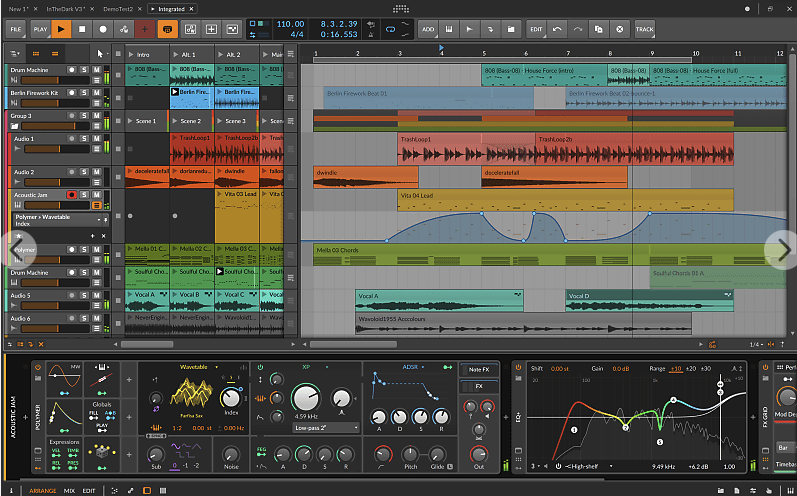
Task: Open the pointer tool dropdown
Action: click(x=102, y=53)
